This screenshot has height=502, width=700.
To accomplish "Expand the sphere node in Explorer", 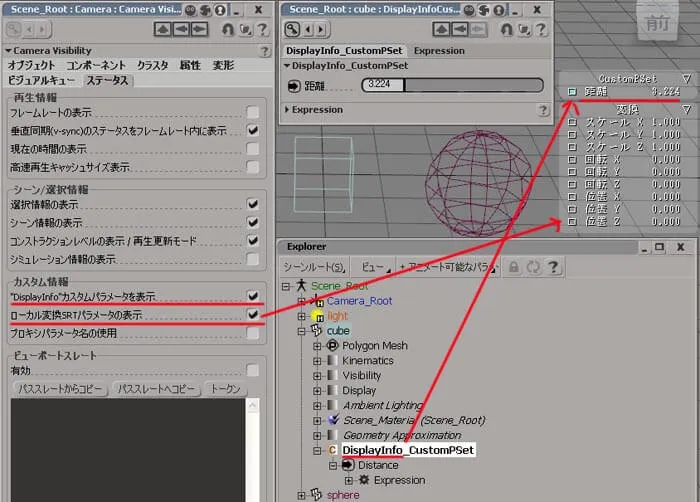I will [x=301, y=495].
